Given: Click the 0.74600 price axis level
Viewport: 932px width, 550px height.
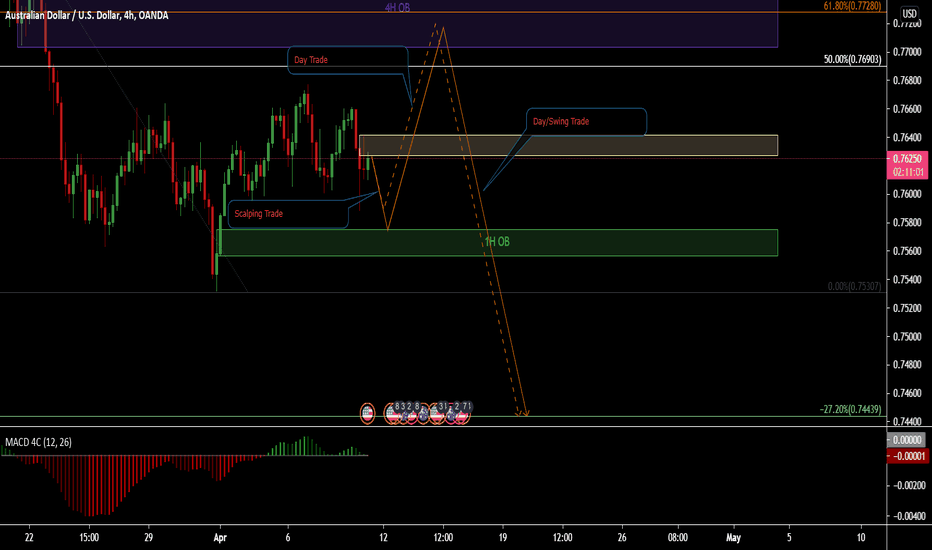Looking at the screenshot, I should click(907, 393).
